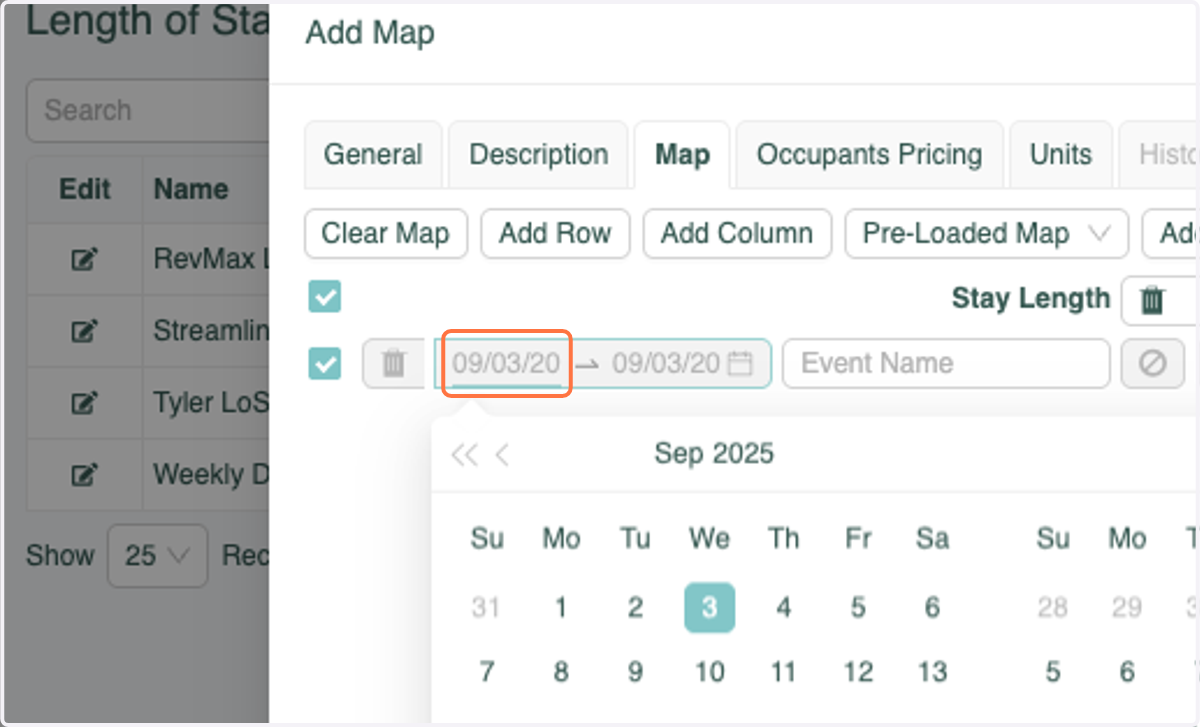1200x727 pixels.
Task: Pick September 1 in the calendar
Action: coord(561,607)
